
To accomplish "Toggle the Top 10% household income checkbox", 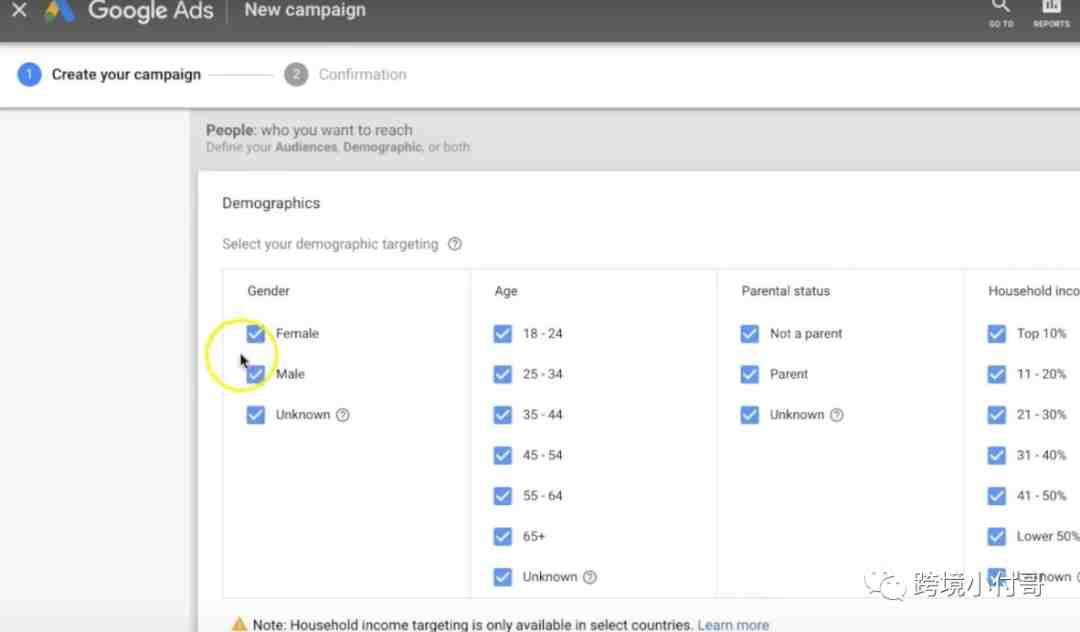I will pyautogui.click(x=997, y=333).
